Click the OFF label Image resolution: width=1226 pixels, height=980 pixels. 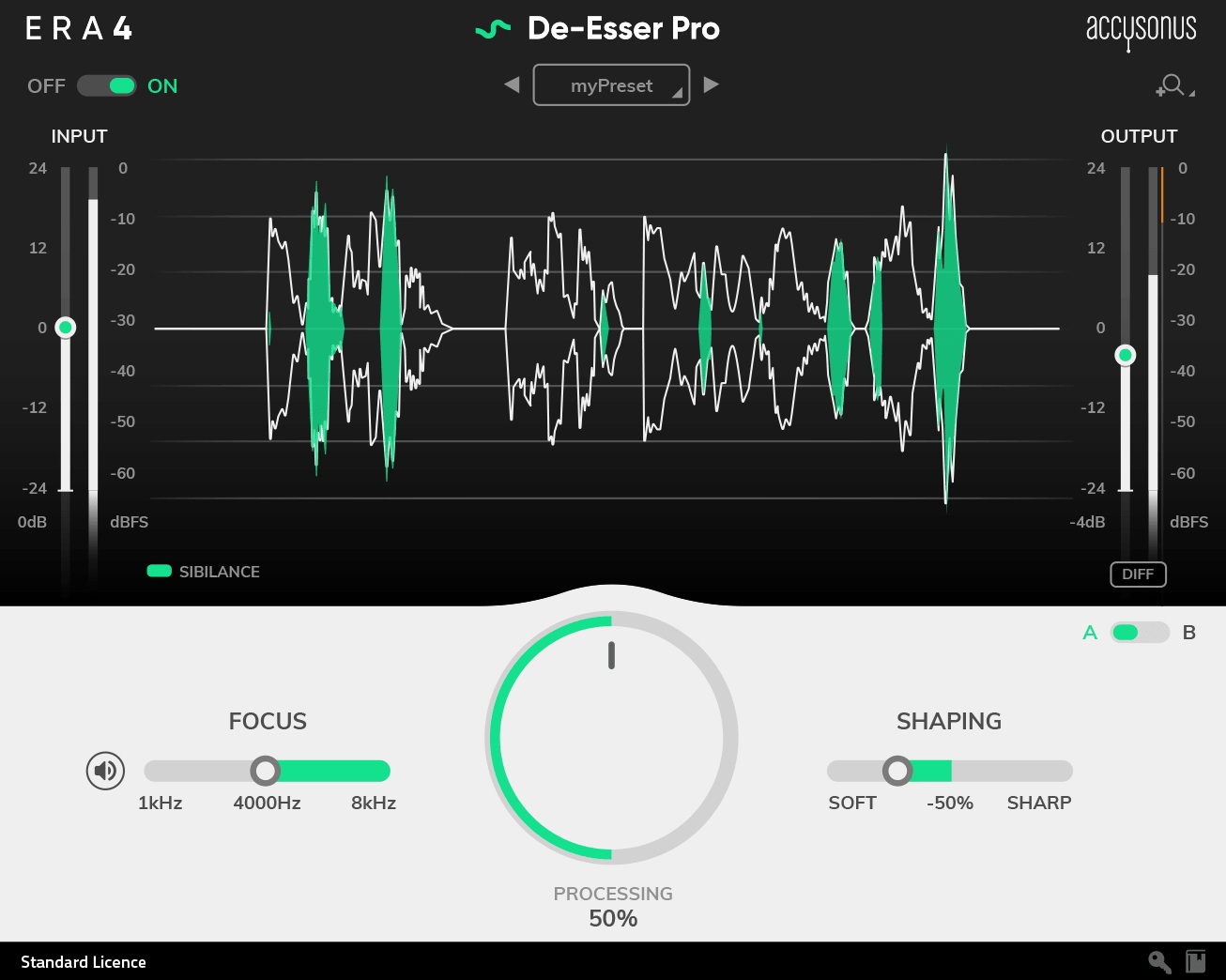pos(46,86)
